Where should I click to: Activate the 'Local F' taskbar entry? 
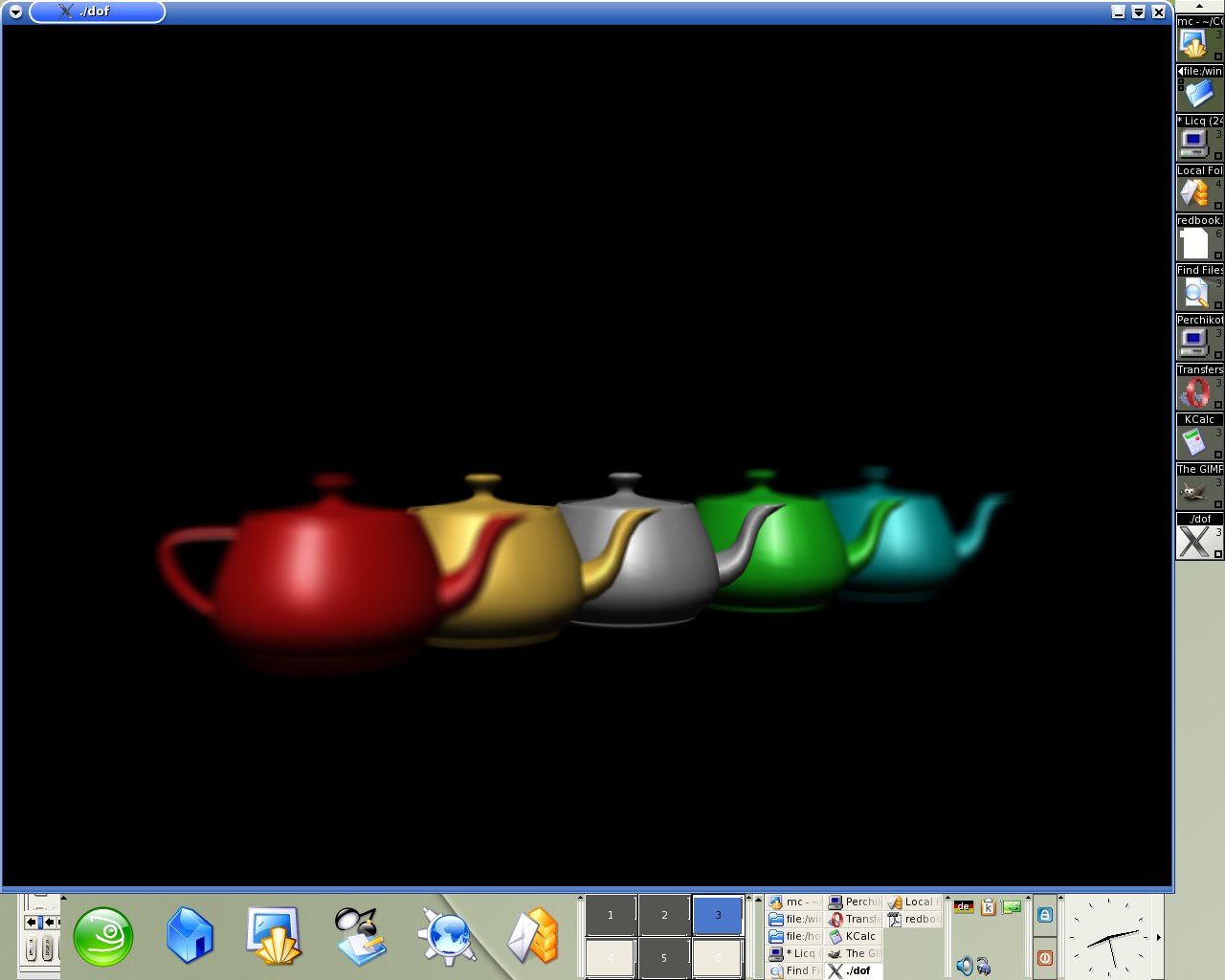click(913, 902)
